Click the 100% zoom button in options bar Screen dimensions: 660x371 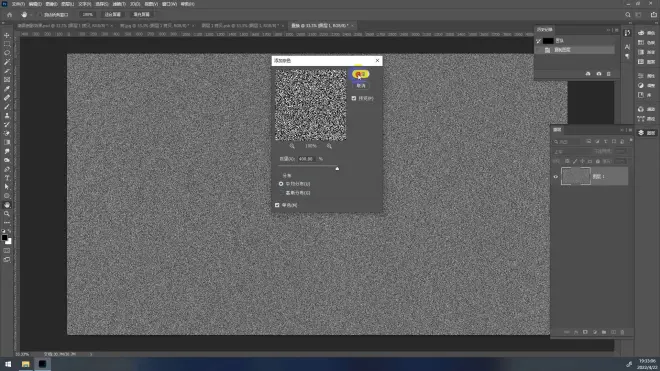[x=88, y=15]
